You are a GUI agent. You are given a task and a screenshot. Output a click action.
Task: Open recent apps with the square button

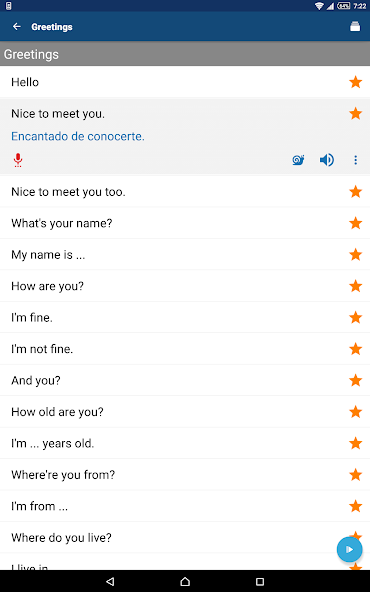pyautogui.click(x=260, y=581)
